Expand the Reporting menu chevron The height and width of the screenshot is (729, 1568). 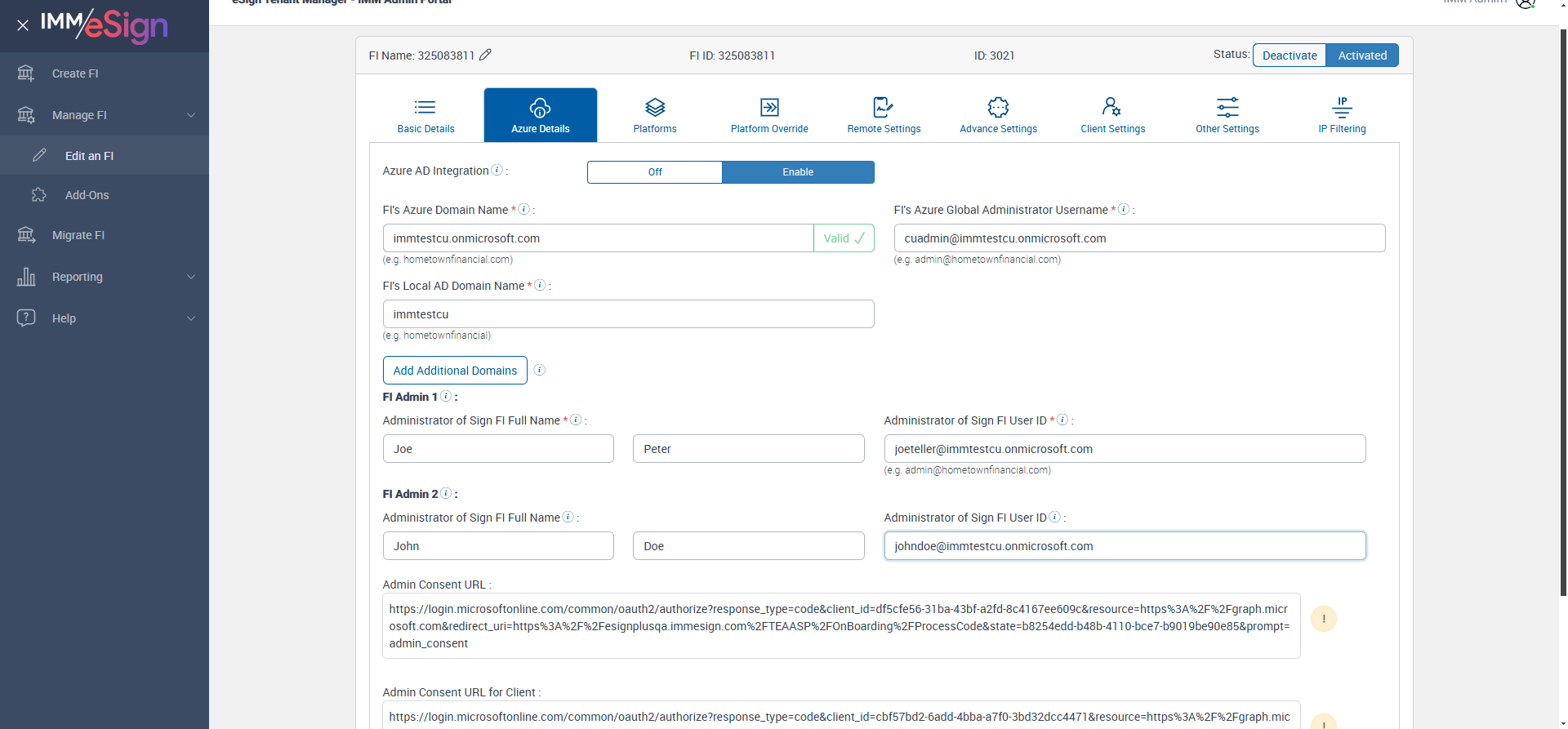[x=191, y=277]
